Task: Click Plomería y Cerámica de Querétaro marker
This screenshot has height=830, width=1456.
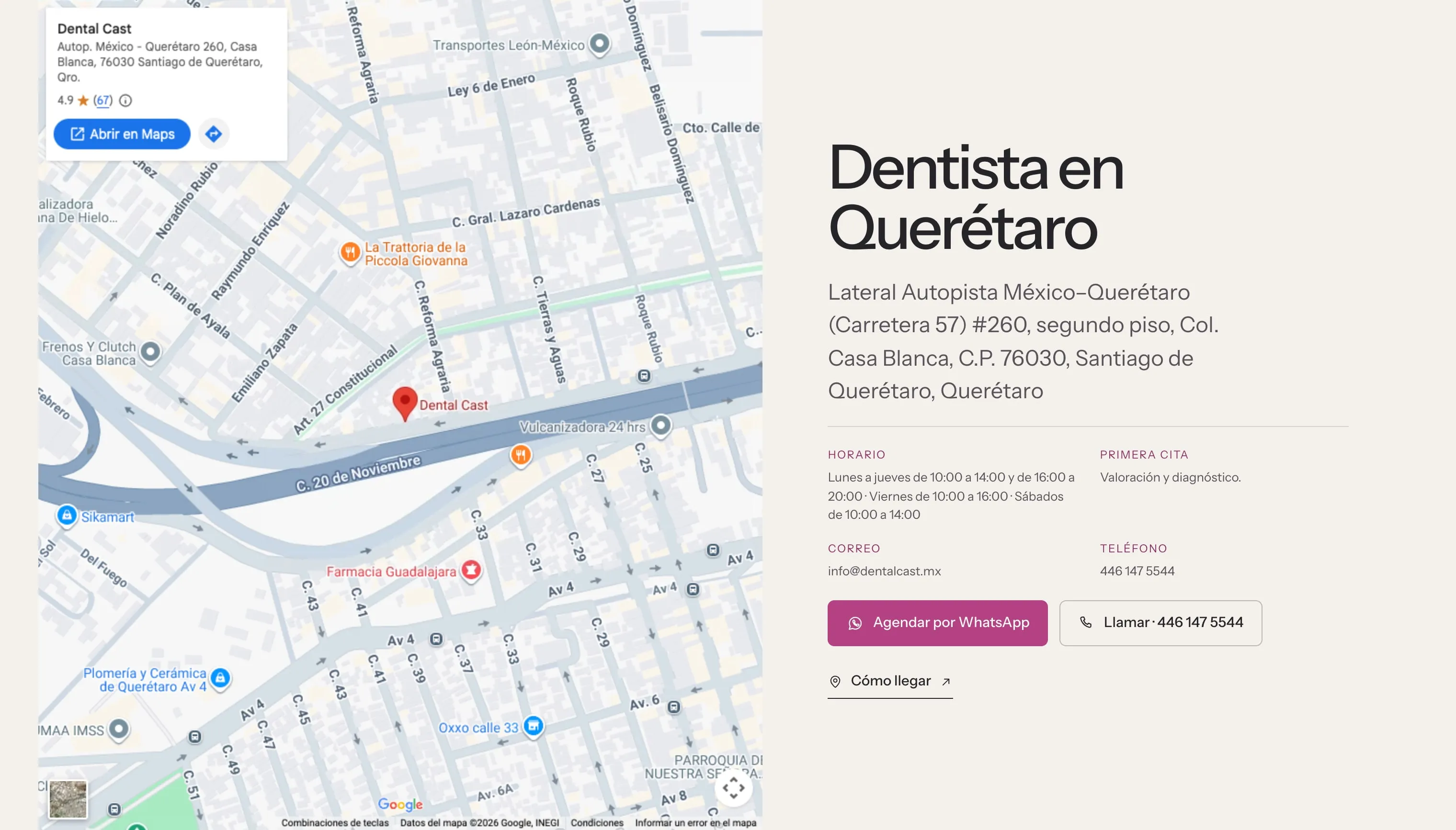Action: click(x=220, y=678)
